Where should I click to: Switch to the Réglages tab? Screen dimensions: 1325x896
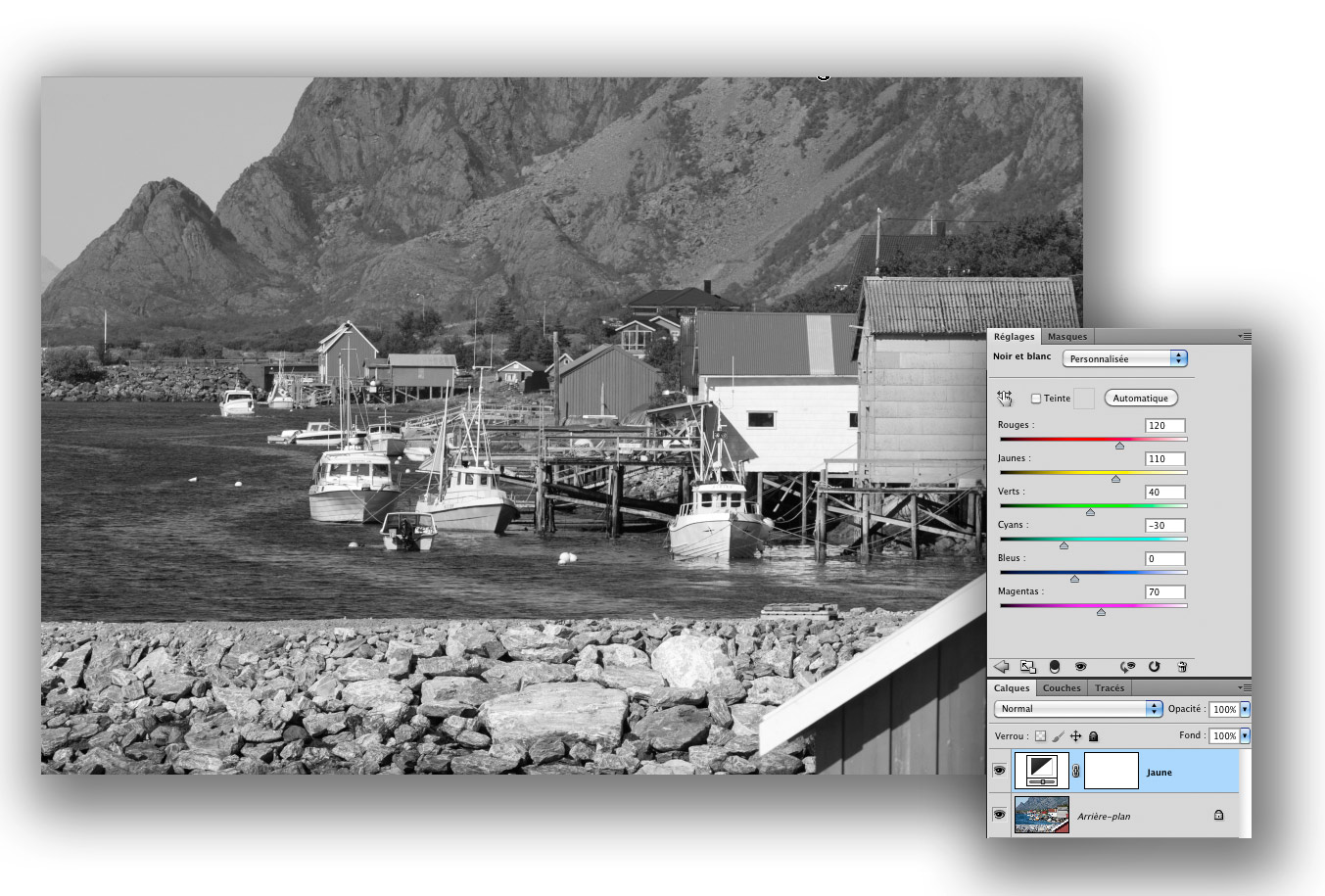click(x=1014, y=336)
